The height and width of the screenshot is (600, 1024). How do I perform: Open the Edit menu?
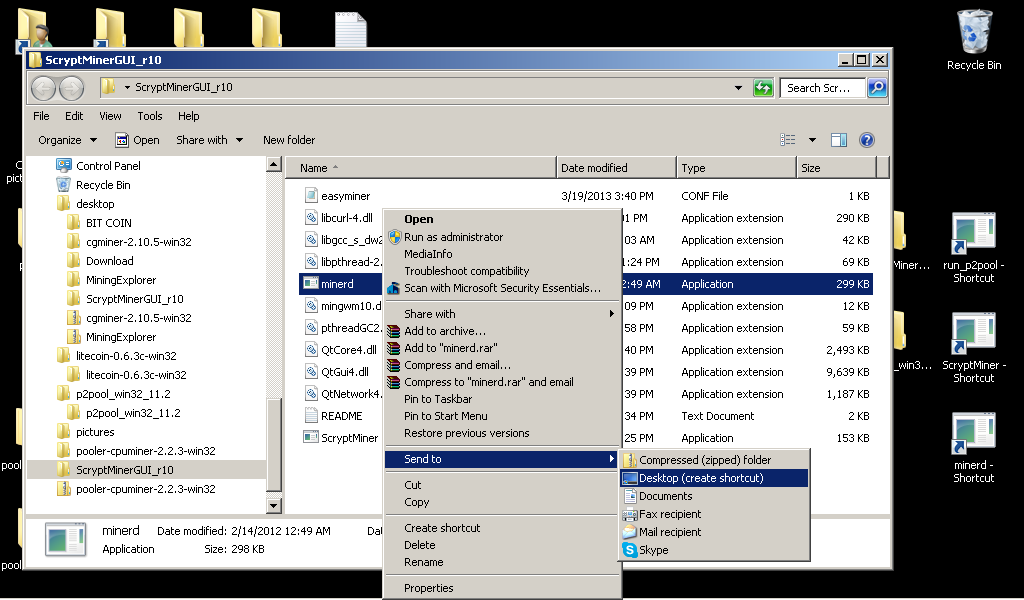pos(74,116)
